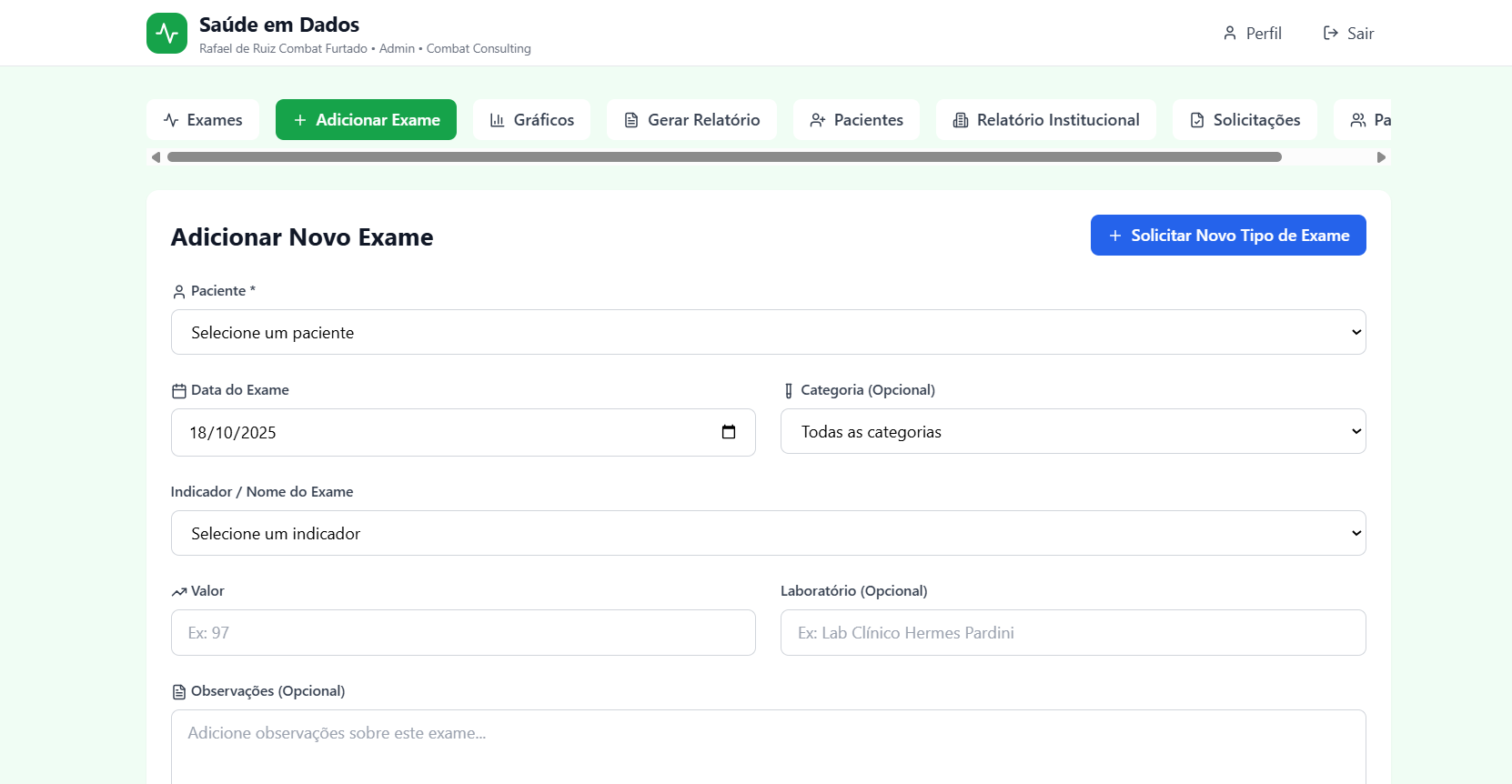Screen dimensions: 1512x784
Task: Click the right arrow of the tab scrollbar
Action: (1381, 157)
